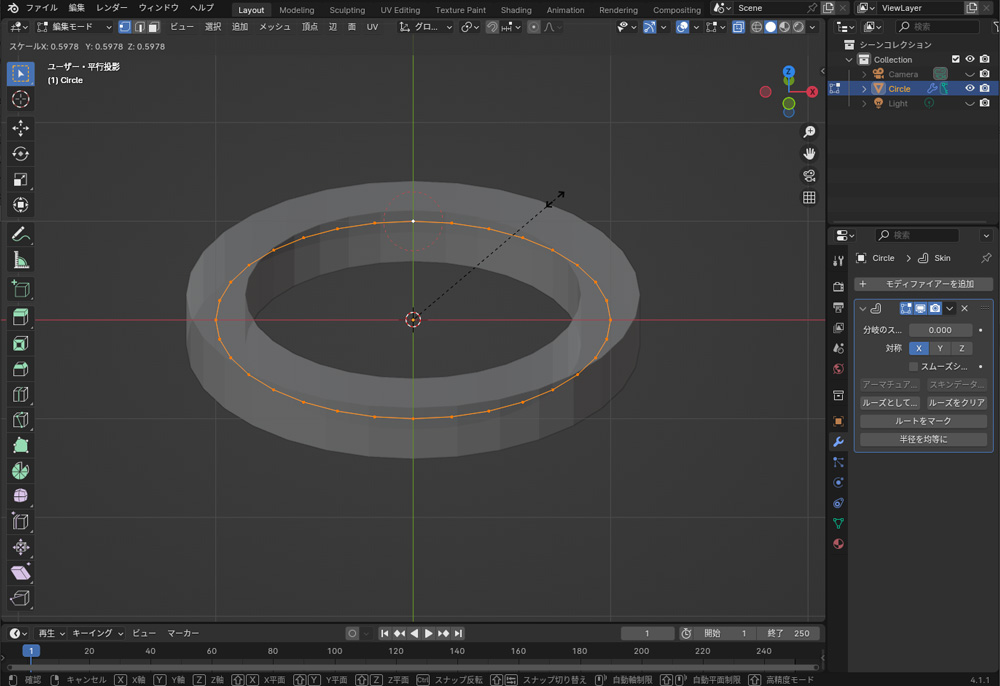The height and width of the screenshot is (686, 1000).
Task: Select the Move tool in the left toolbar
Action: pyautogui.click(x=20, y=128)
